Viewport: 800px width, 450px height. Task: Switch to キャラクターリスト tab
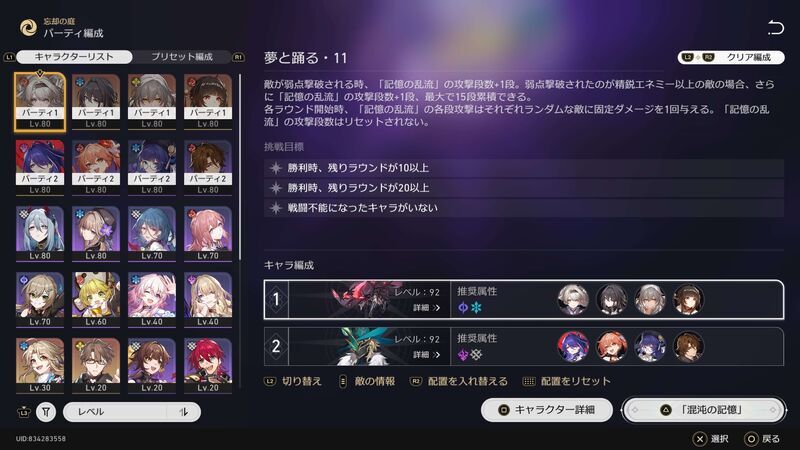[x=74, y=57]
